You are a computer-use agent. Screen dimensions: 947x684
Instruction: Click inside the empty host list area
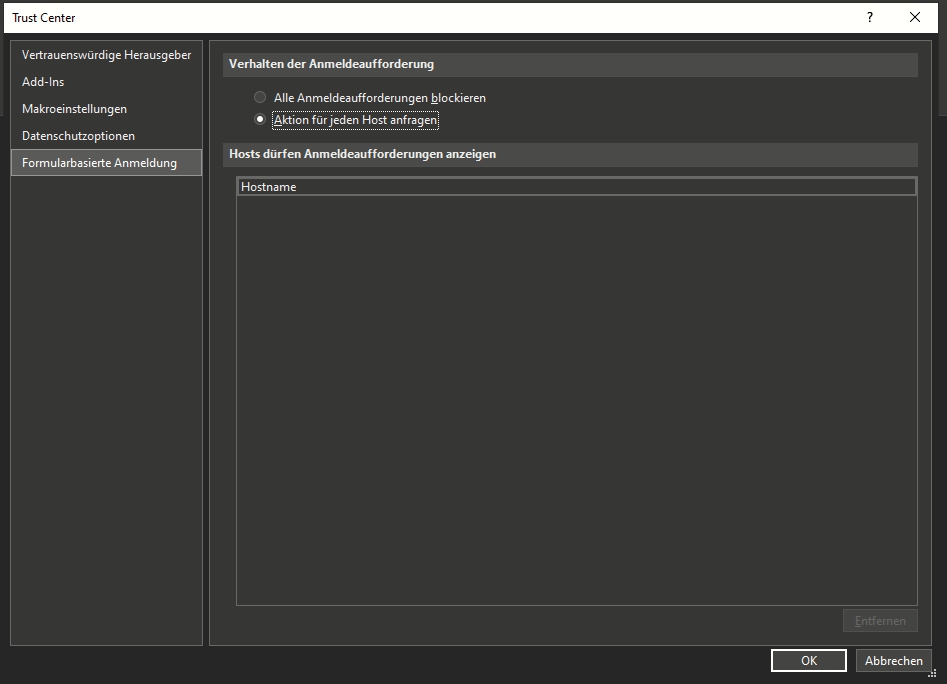click(576, 400)
